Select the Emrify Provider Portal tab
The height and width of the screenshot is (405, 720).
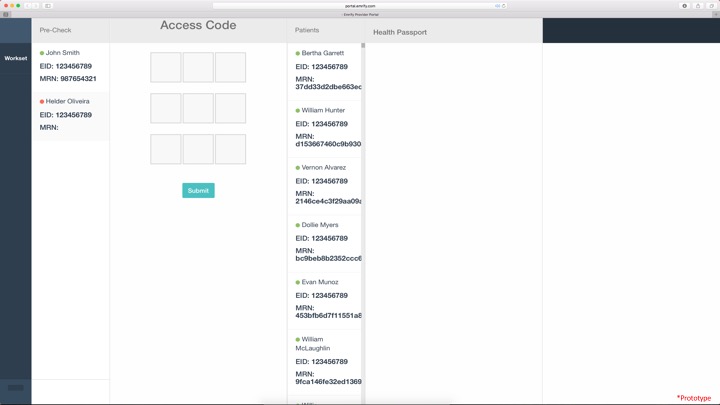click(x=360, y=15)
